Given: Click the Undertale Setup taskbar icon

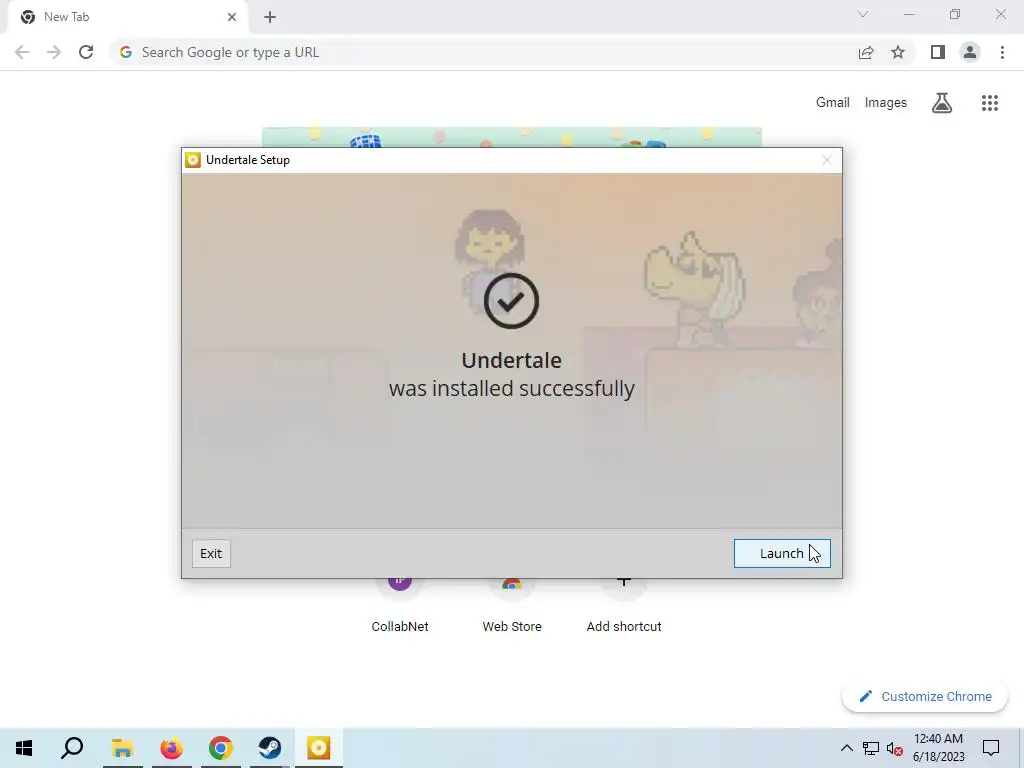Looking at the screenshot, I should (319, 748).
